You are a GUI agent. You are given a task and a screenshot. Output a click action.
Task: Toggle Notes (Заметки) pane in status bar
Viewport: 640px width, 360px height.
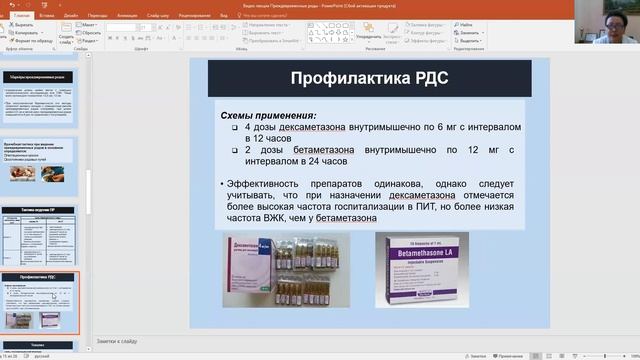[475, 356]
